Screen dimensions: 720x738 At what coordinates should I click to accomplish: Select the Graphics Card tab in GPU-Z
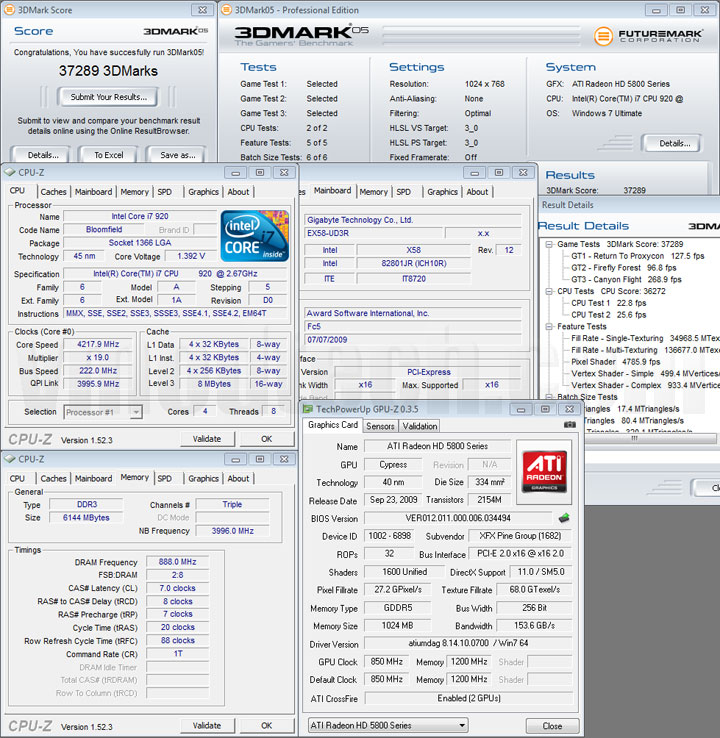333,425
